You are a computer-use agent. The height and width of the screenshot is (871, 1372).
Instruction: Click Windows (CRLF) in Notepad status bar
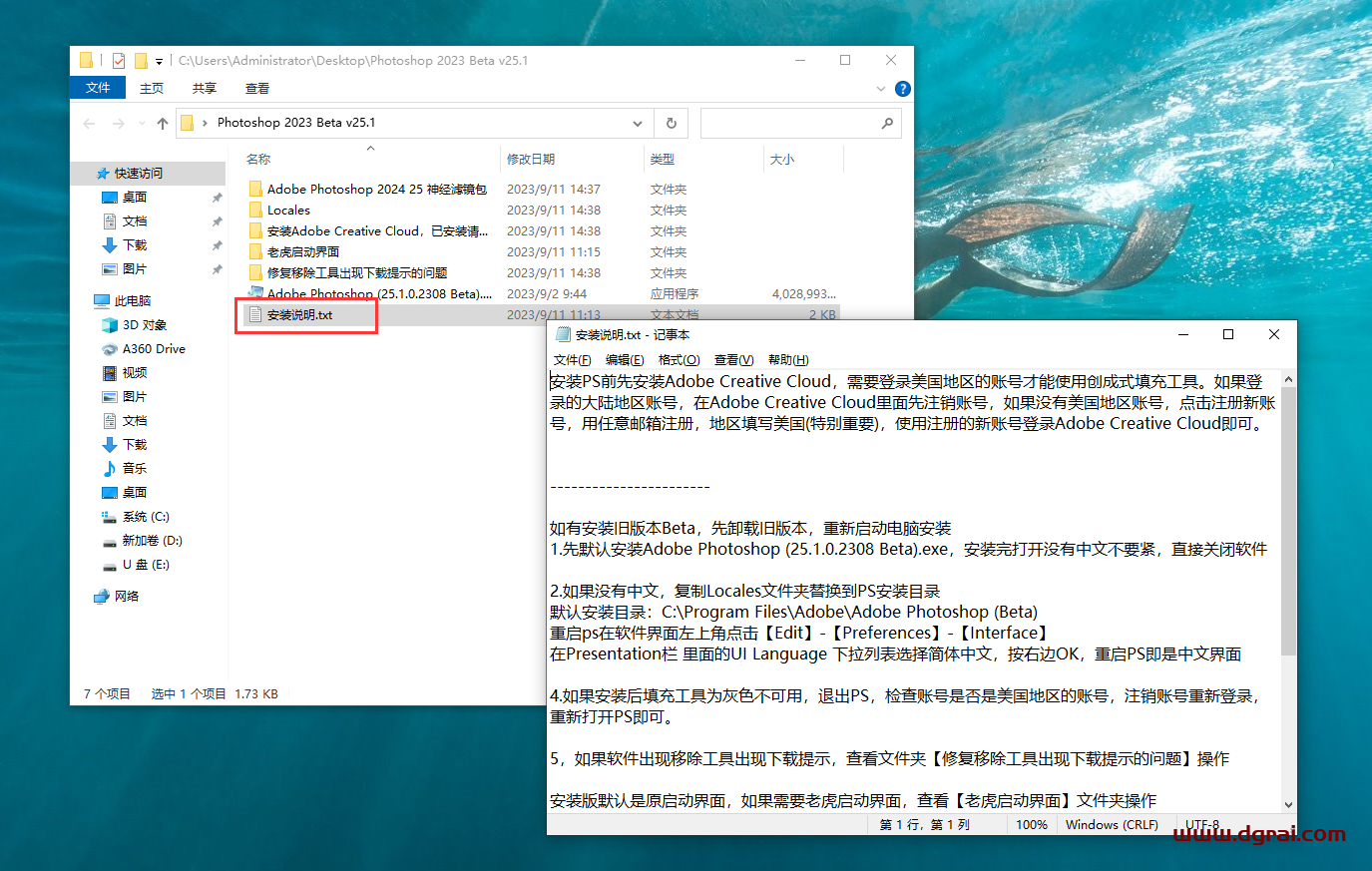point(1112,824)
